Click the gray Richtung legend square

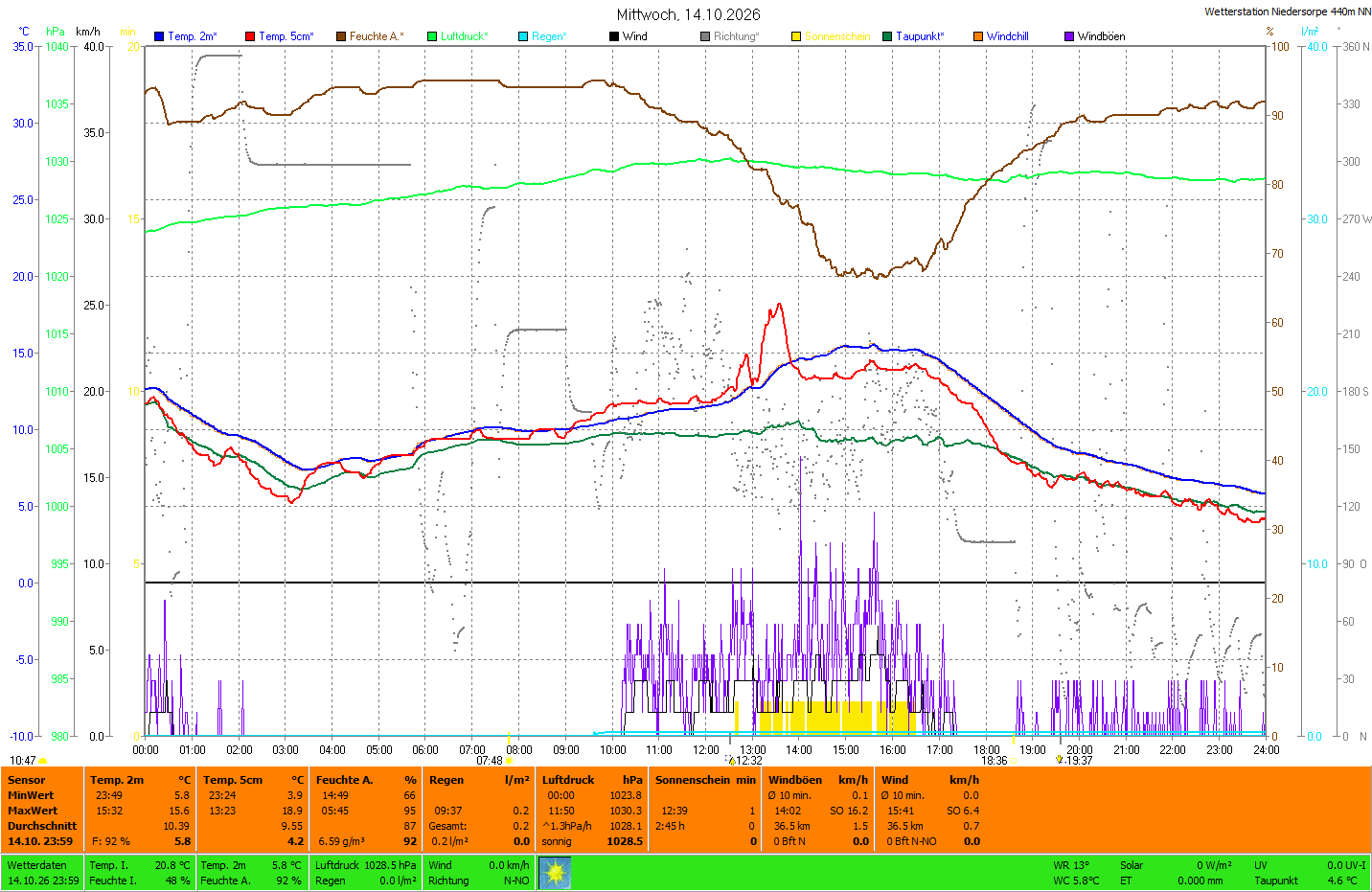705,36
